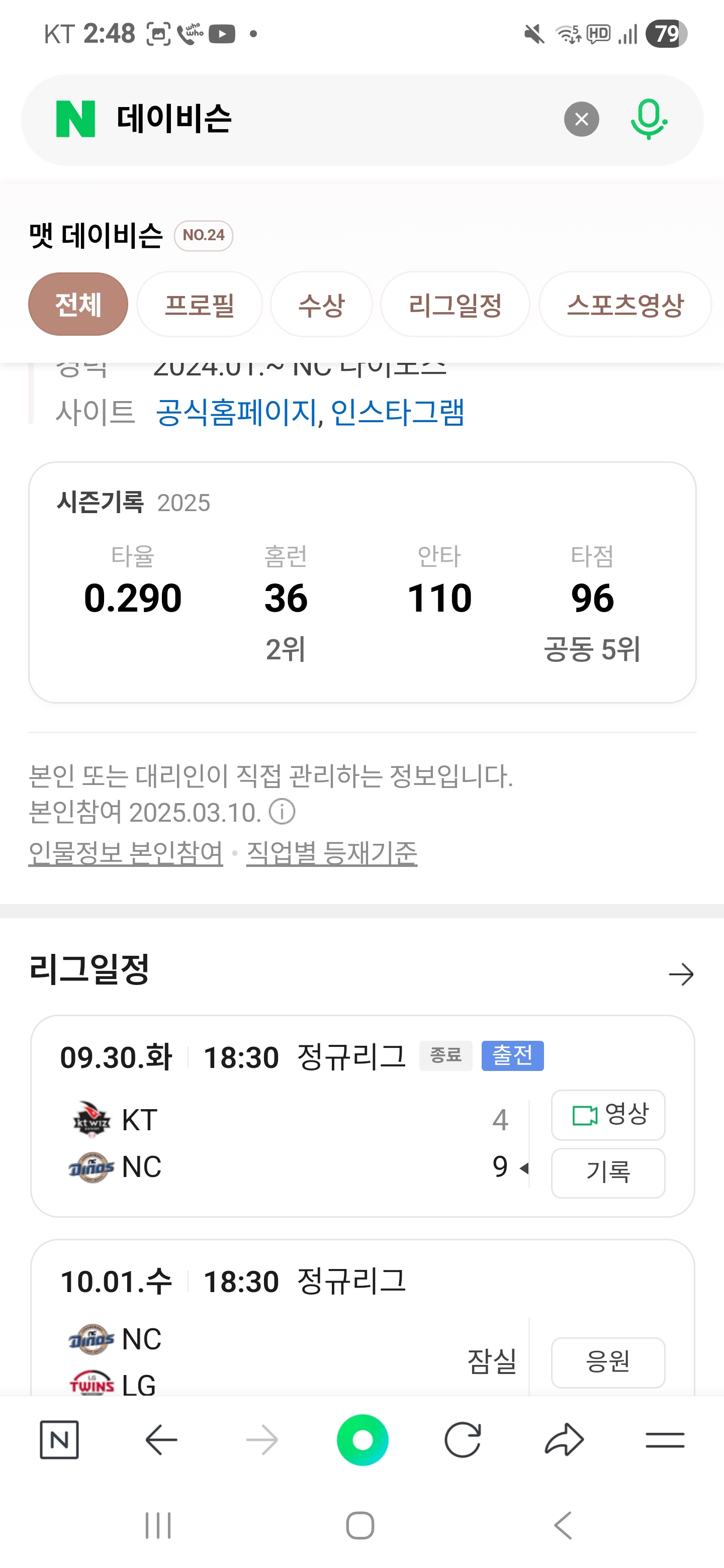
Task: Tap the info icon beside 본인참여 date
Action: tap(282, 812)
